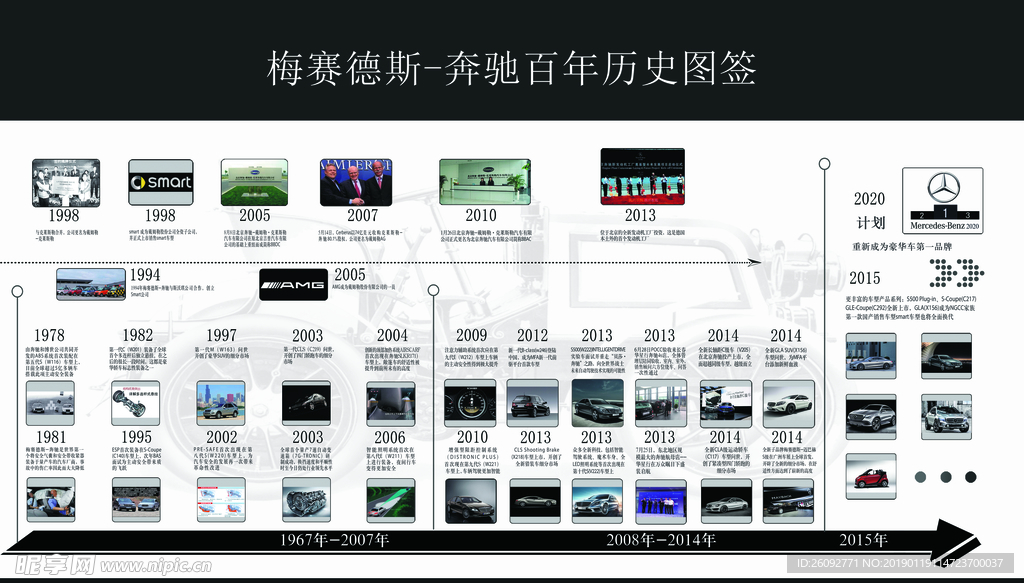Screen dimensions: 1024x583
Task: Click the black AMG logo
Action: 293,285
